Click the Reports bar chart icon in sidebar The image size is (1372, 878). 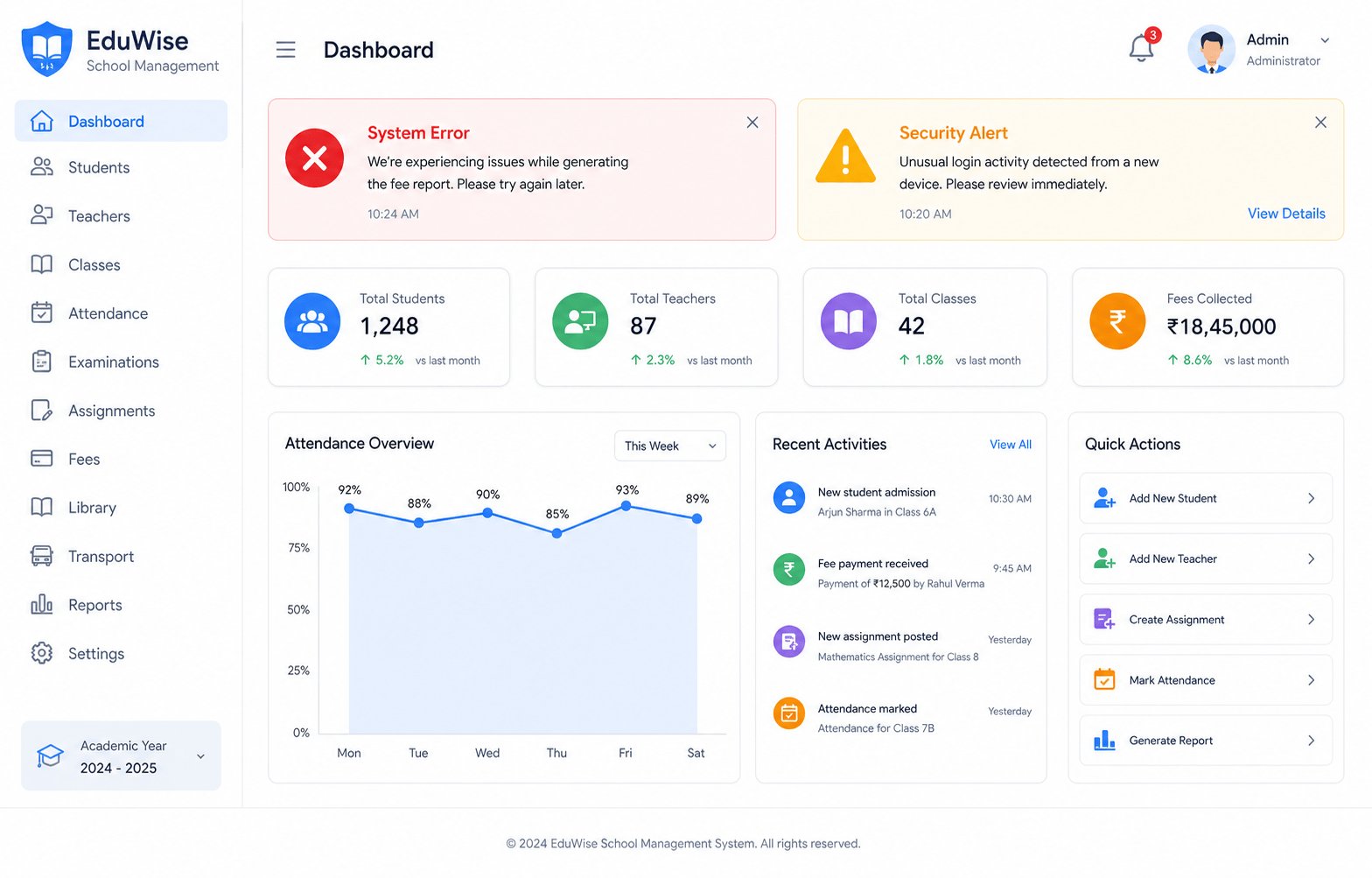pos(42,604)
